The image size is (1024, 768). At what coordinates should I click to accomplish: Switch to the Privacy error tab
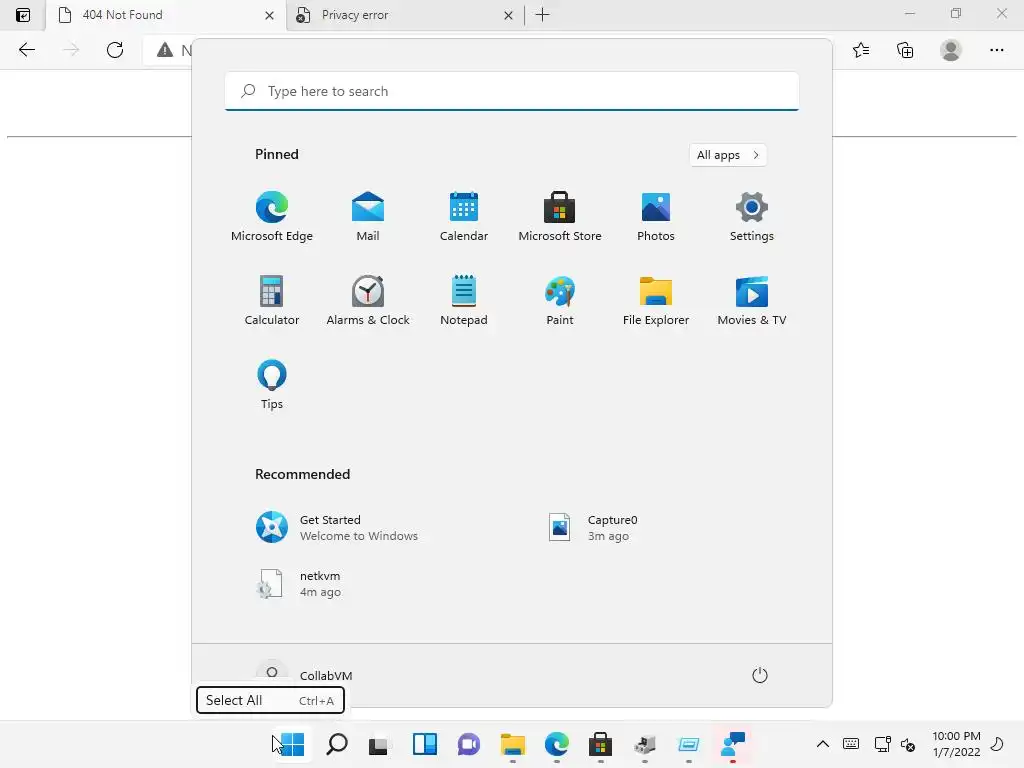pos(405,15)
